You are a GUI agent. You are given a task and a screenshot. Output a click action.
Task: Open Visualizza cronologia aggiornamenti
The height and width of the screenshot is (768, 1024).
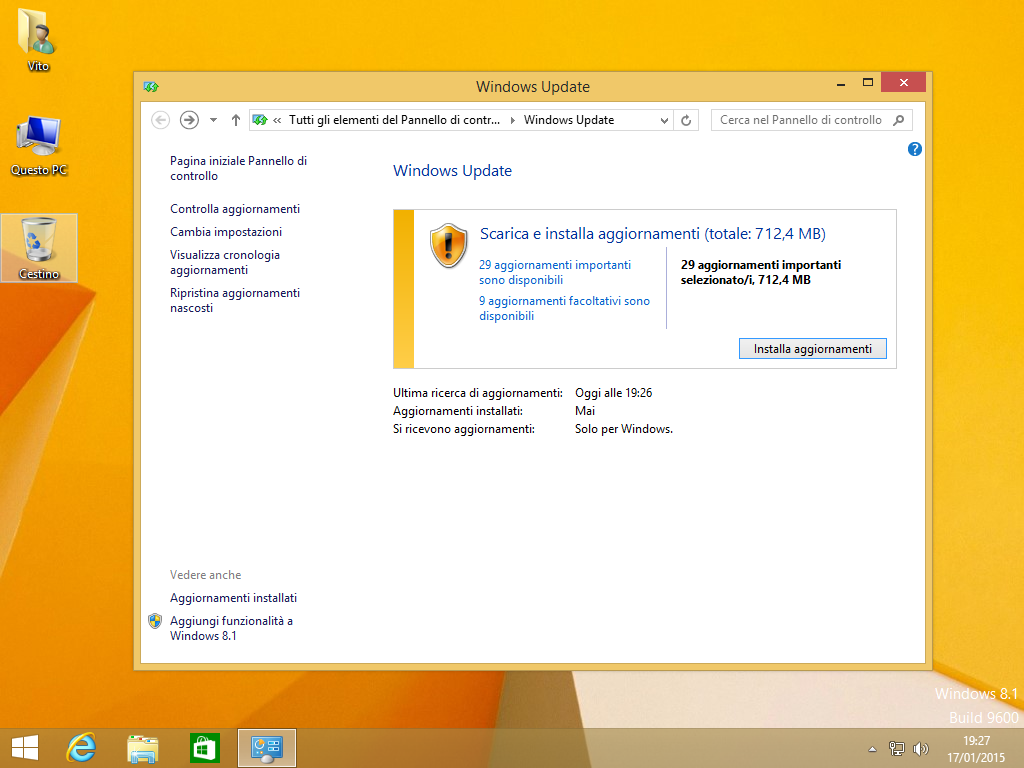pyautogui.click(x=225, y=263)
